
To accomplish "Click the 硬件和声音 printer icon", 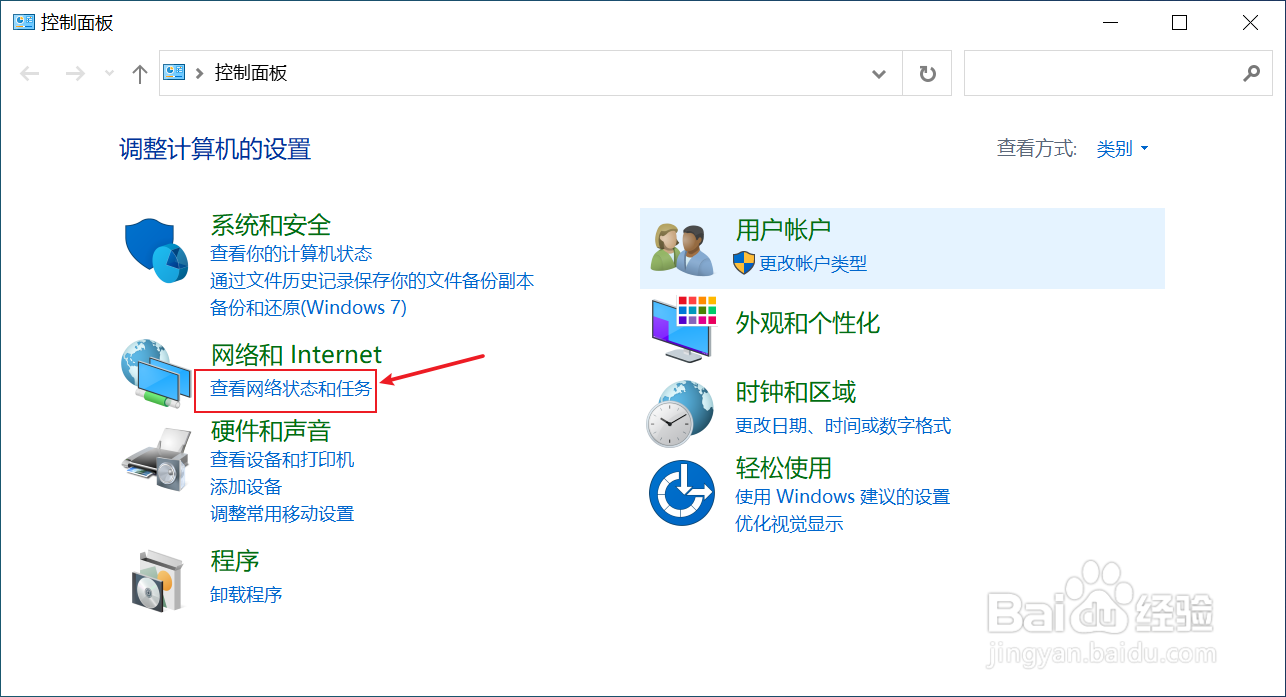I will click(x=156, y=457).
